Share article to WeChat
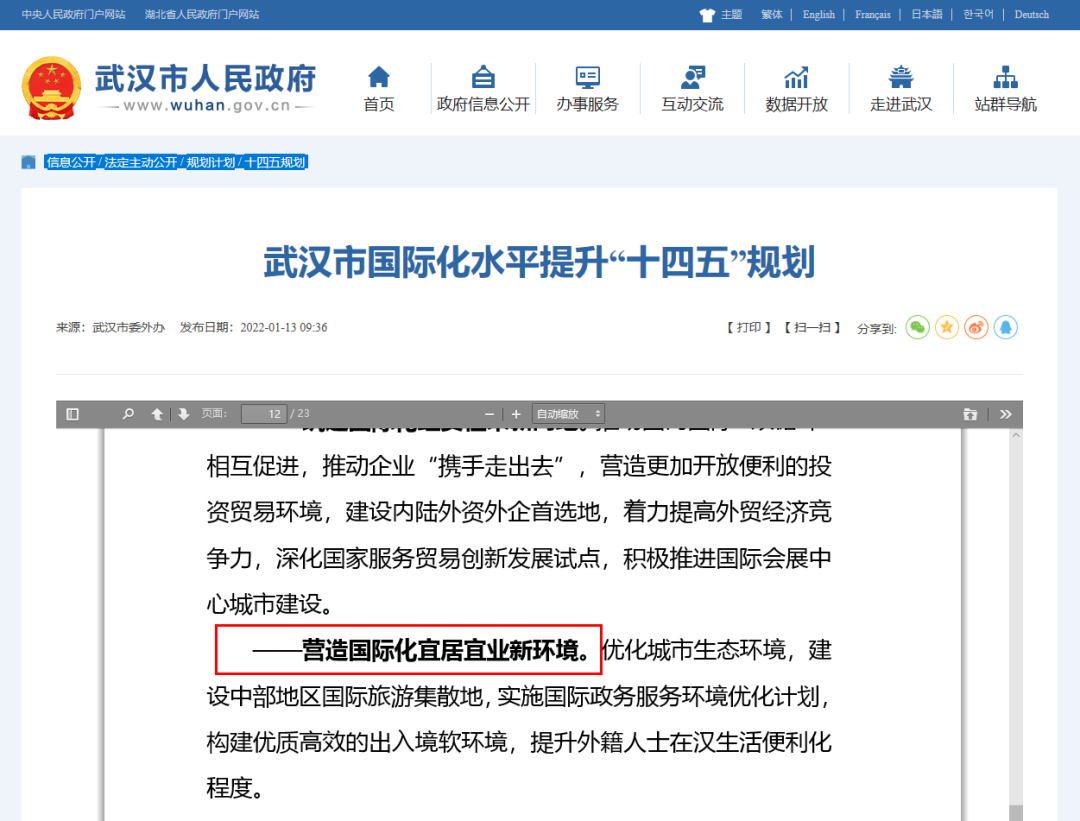Viewport: 1080px width, 821px height. tap(917, 328)
